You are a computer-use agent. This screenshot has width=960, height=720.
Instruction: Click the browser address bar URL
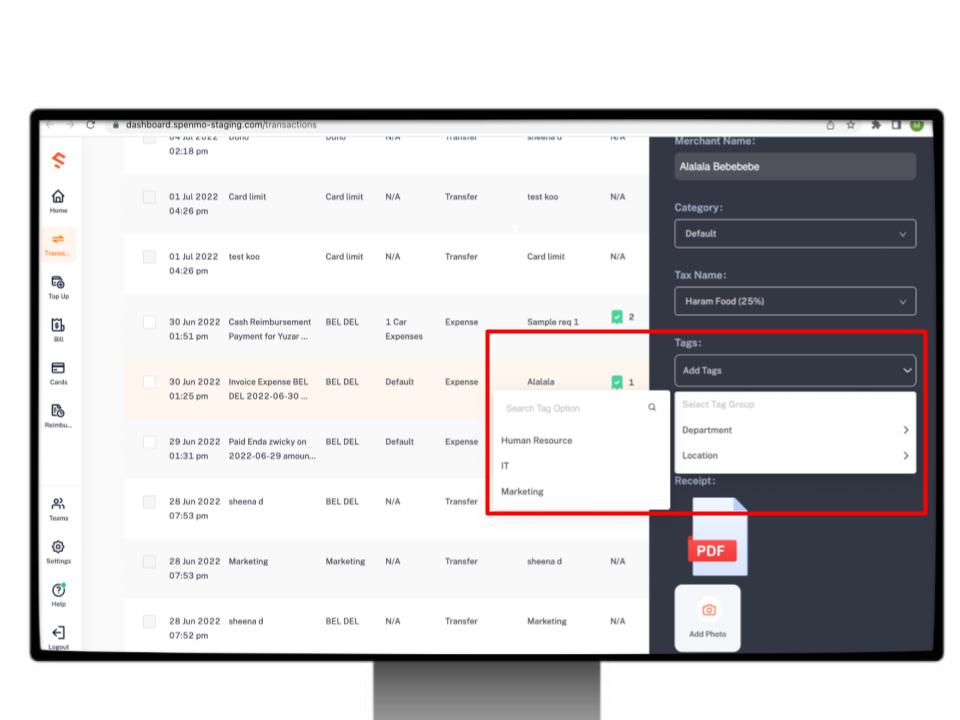(x=221, y=124)
